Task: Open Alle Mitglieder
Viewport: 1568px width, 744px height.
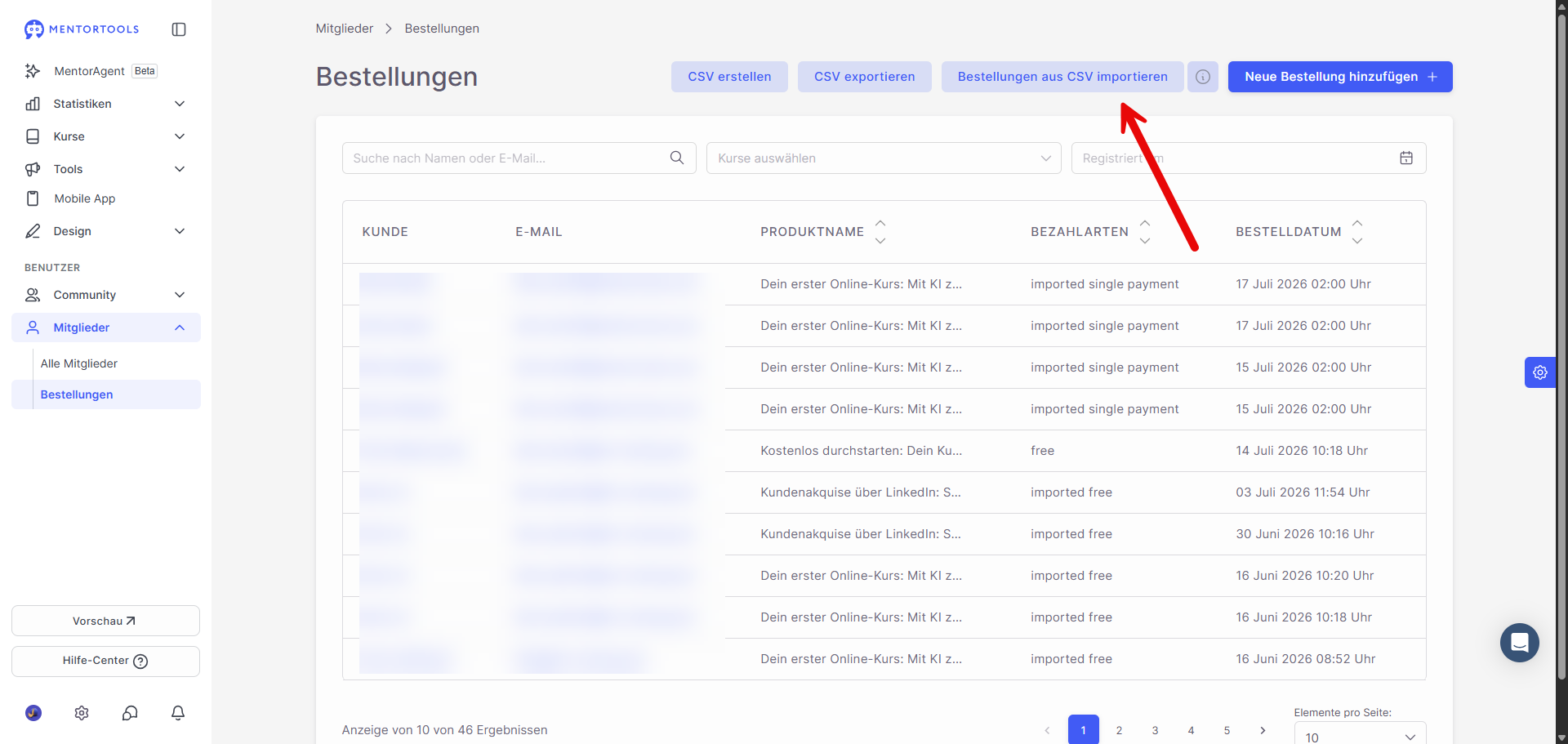Action: pyautogui.click(x=79, y=363)
